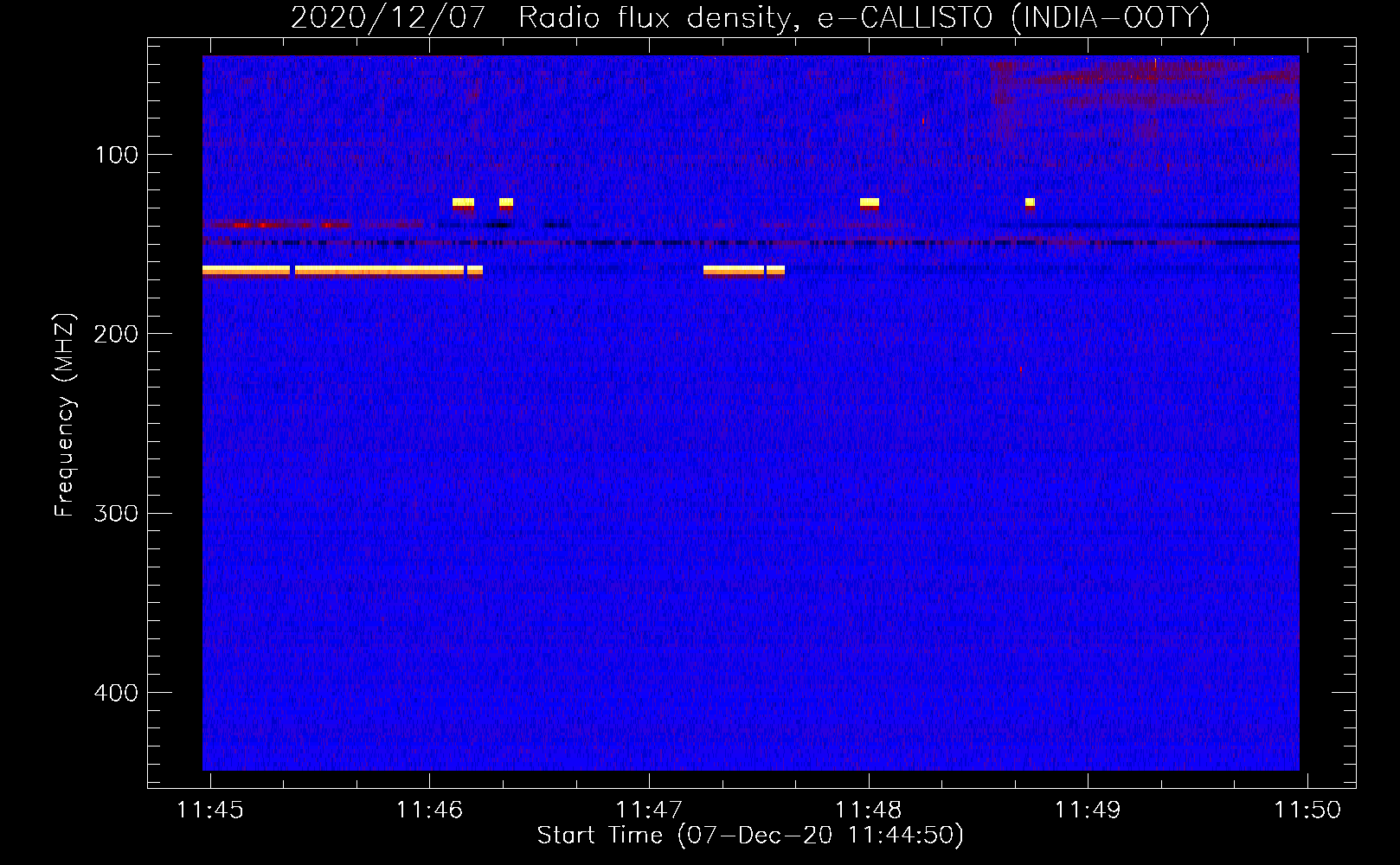Click the 200 frequency tick label
1400x865 pixels.
(117, 334)
